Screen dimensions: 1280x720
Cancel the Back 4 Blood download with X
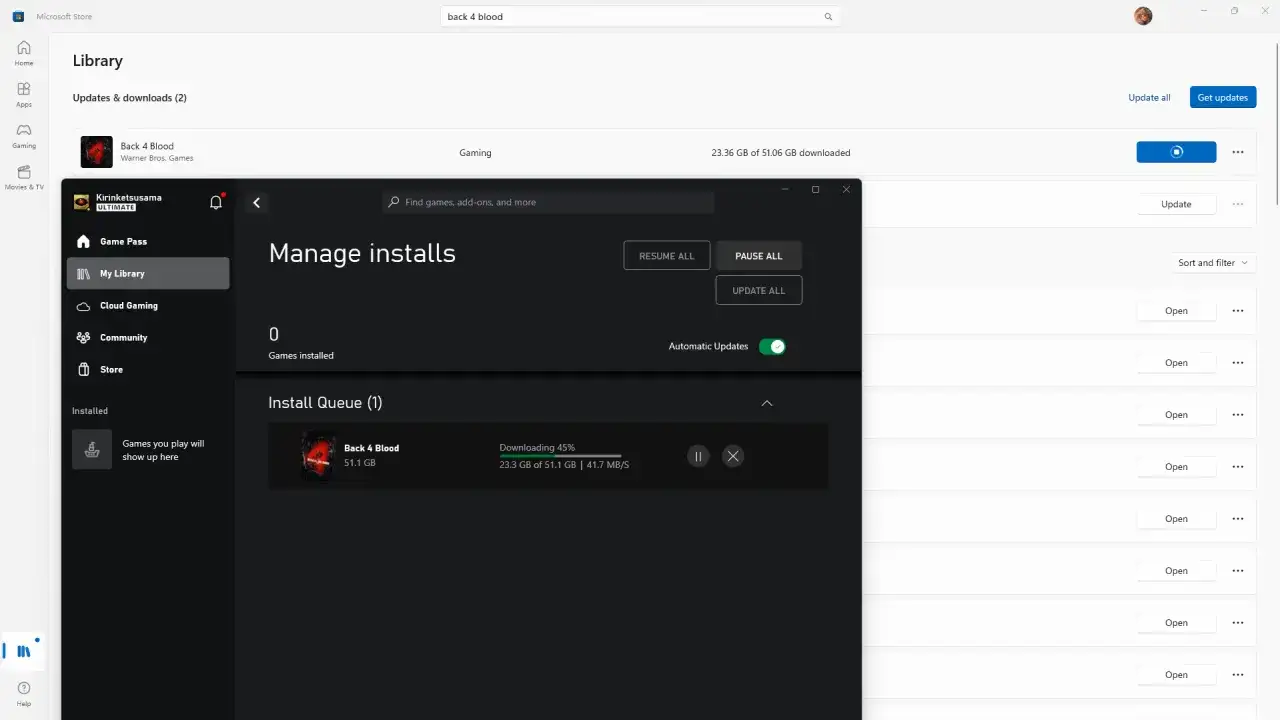tap(732, 455)
